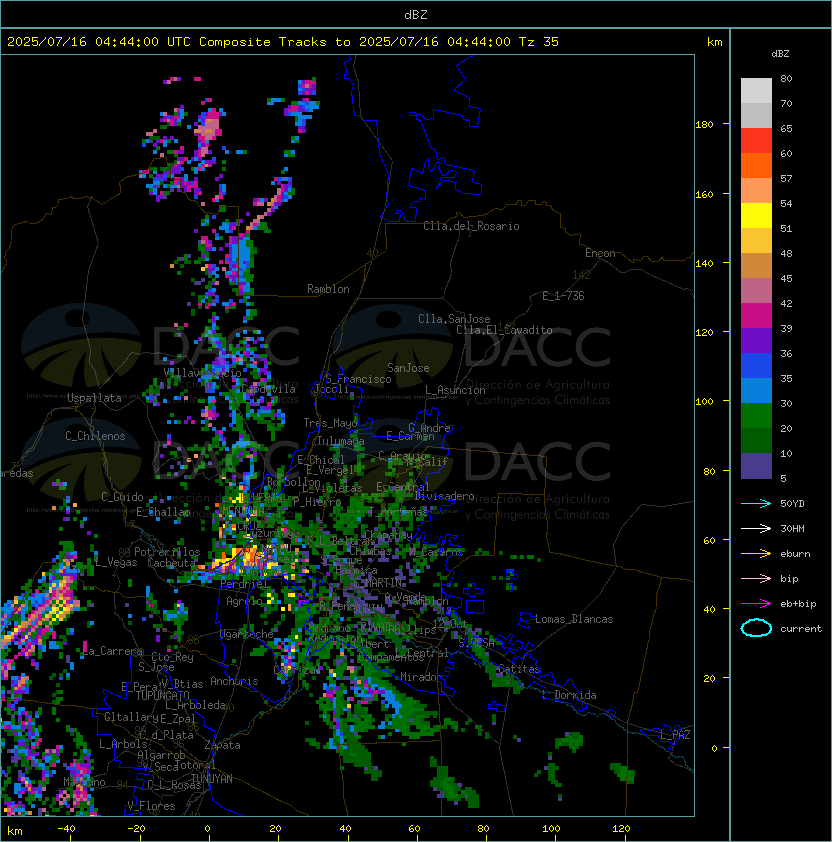
Task: Click the cyan 50YD arrow legend icon
Action: click(756, 503)
